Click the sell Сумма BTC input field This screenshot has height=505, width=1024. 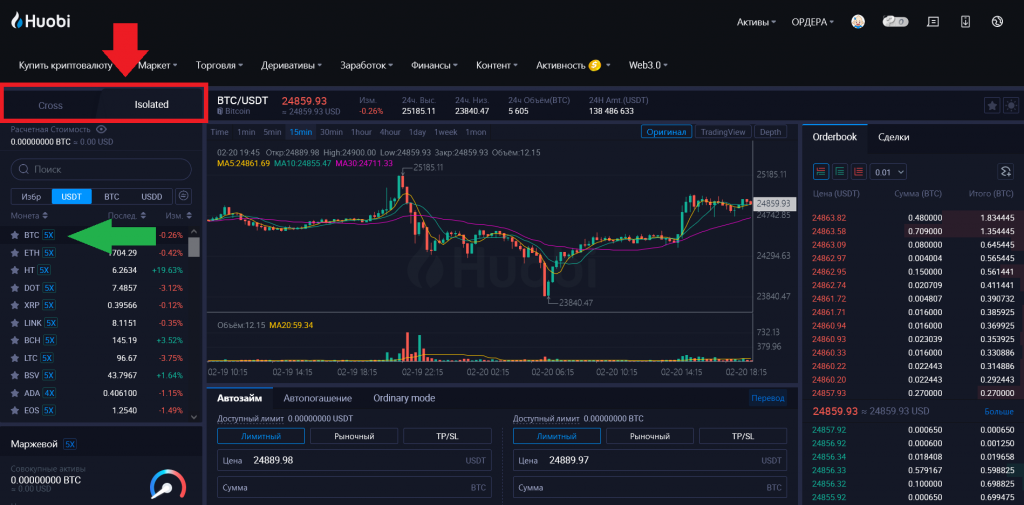point(650,487)
